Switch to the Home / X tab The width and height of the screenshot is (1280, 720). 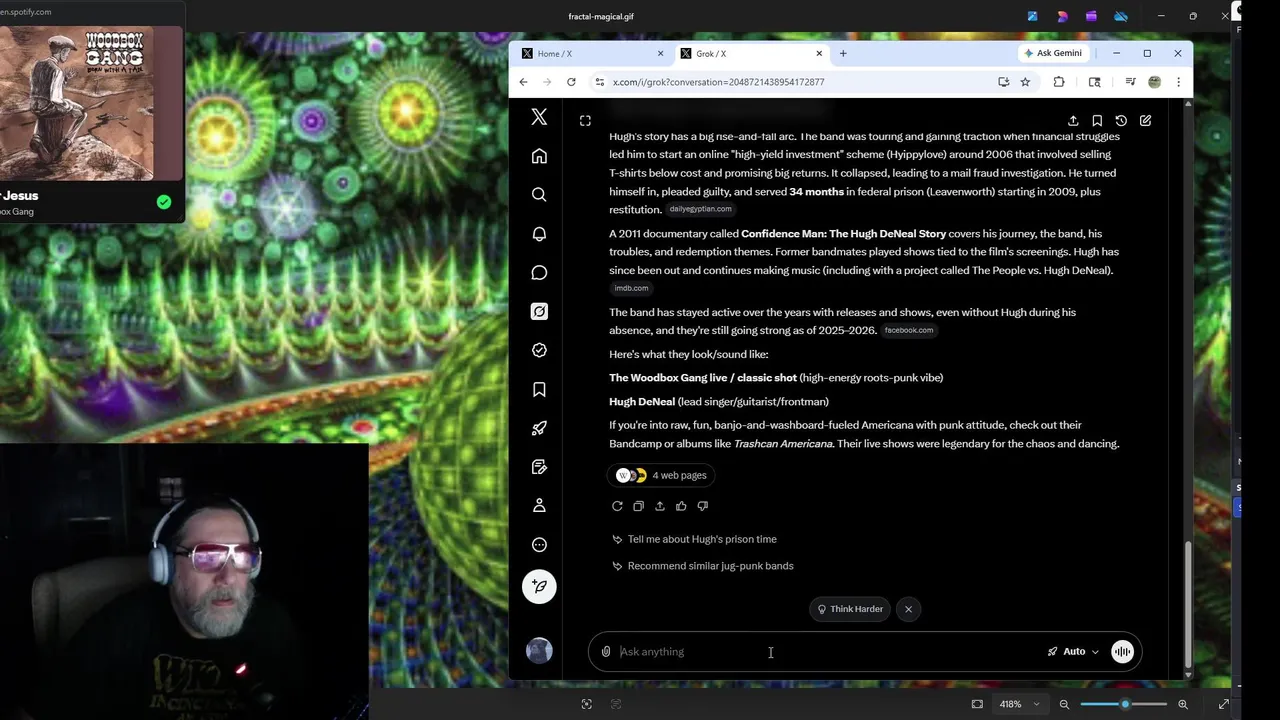[x=592, y=53]
